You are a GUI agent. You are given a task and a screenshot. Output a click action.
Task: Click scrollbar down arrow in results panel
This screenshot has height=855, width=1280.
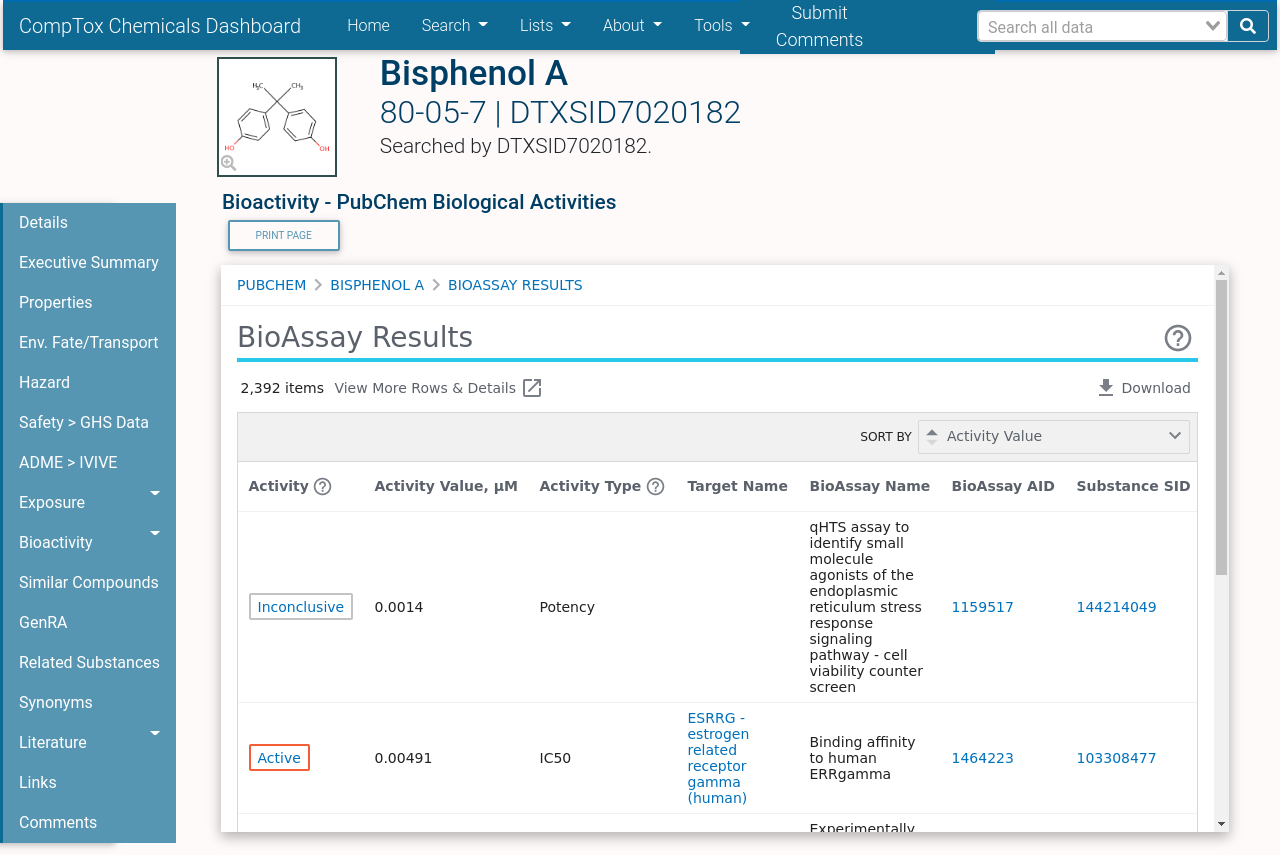pos(1221,824)
